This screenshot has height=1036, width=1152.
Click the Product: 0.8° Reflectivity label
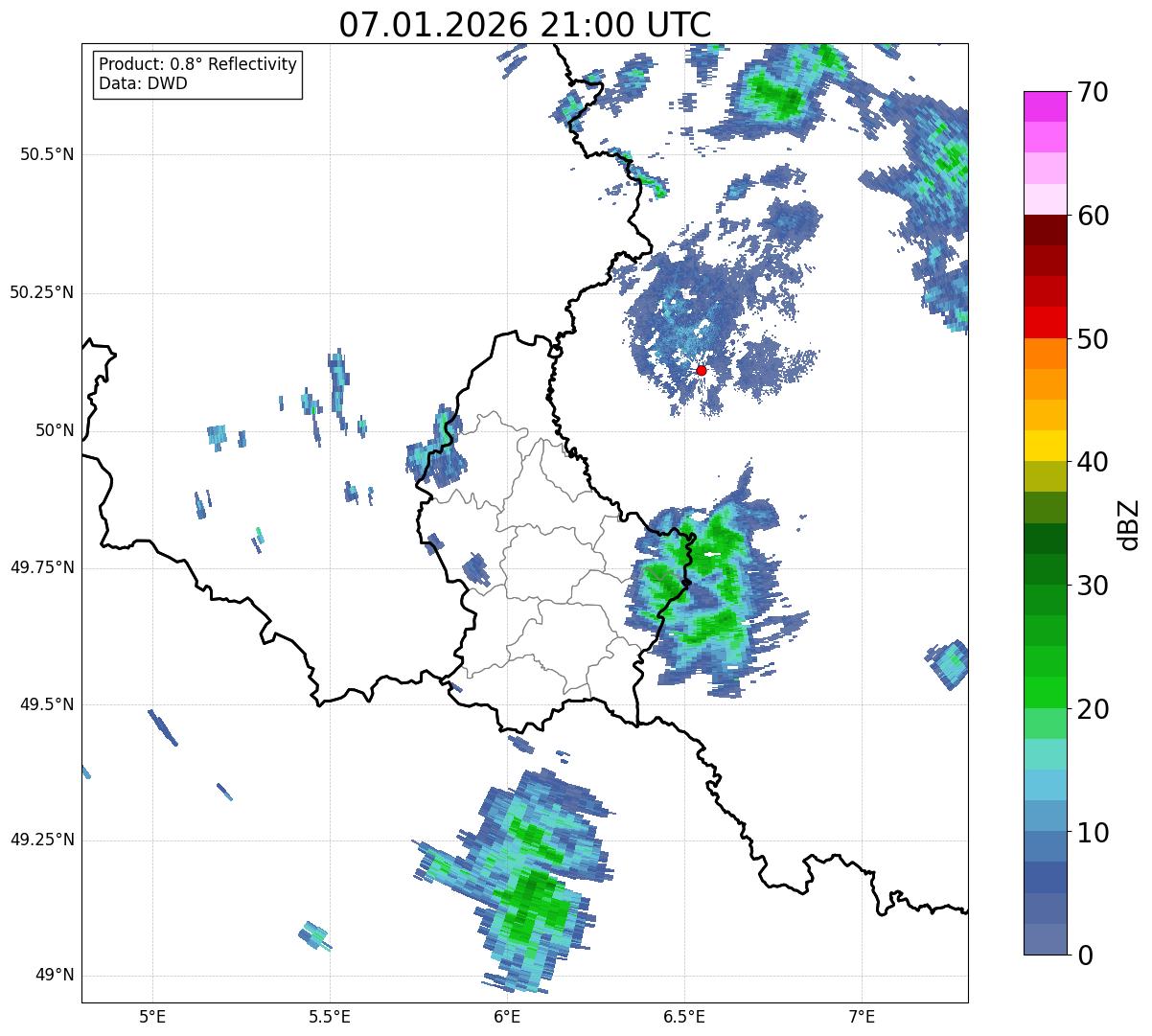pos(198,64)
